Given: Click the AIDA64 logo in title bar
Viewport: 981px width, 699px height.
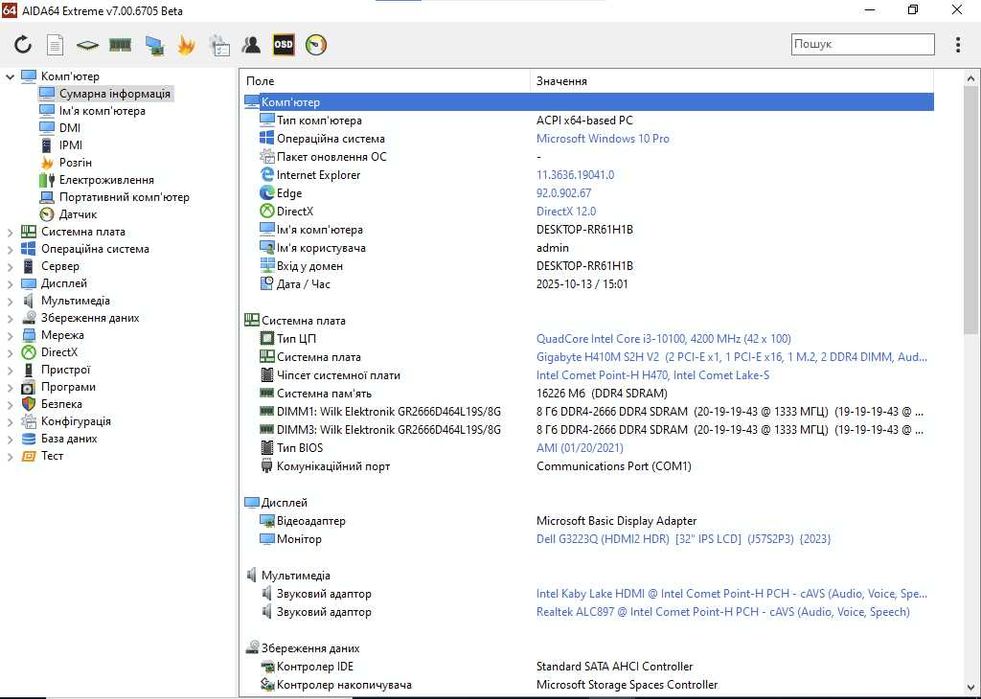Looking at the screenshot, I should pyautogui.click(x=9, y=11).
